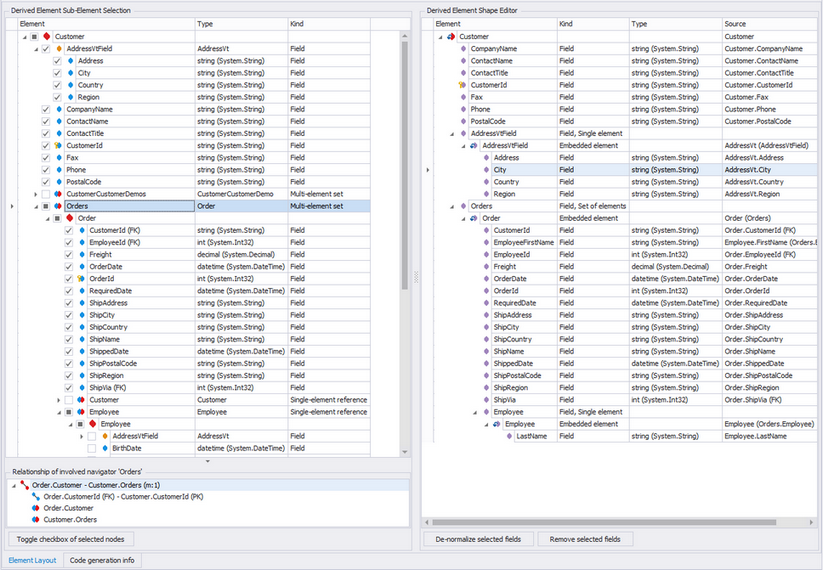Switch to the Code generation info tab
823x570 pixels.
tap(101, 560)
